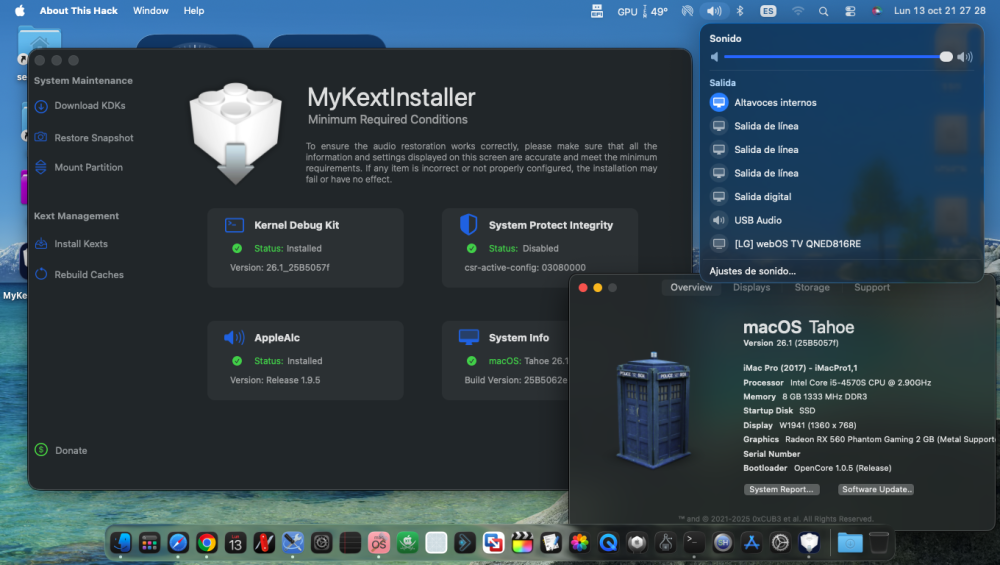Click the Processor Intel Core i5-4570S line
Screen dimensions: 1000x565
tap(837, 383)
